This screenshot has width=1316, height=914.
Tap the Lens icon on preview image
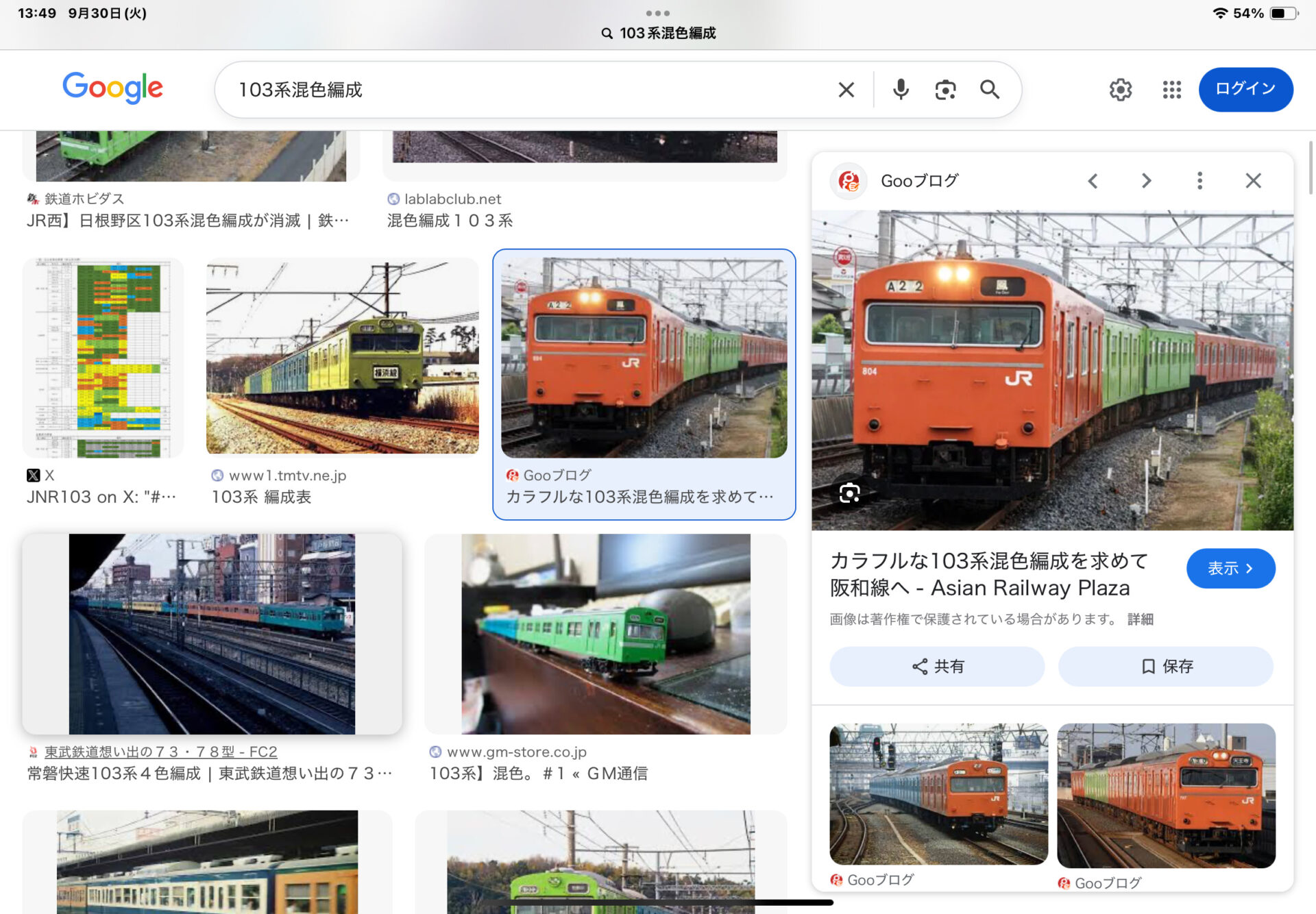point(849,493)
